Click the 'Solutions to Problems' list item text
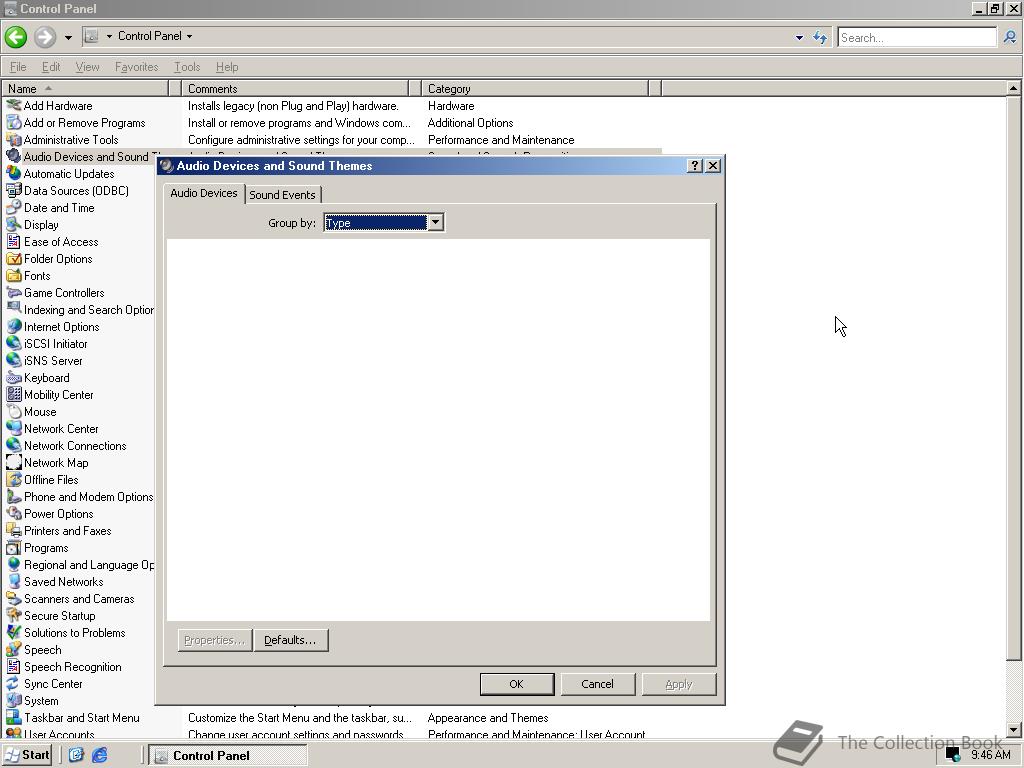The width and height of the screenshot is (1024, 768). (x=74, y=632)
